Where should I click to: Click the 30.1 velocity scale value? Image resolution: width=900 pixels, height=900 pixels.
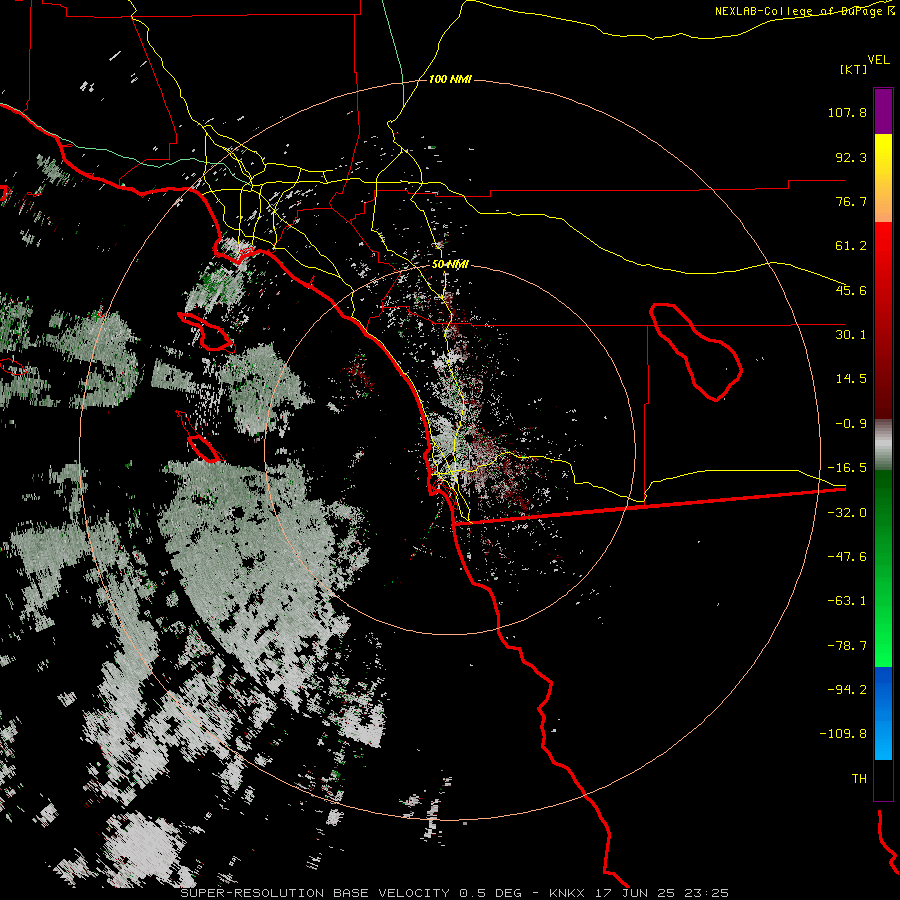pos(851,335)
